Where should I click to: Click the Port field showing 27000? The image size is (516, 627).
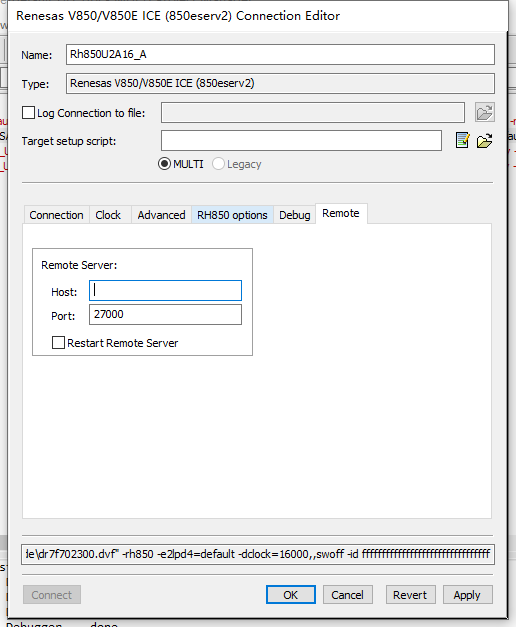pos(166,315)
